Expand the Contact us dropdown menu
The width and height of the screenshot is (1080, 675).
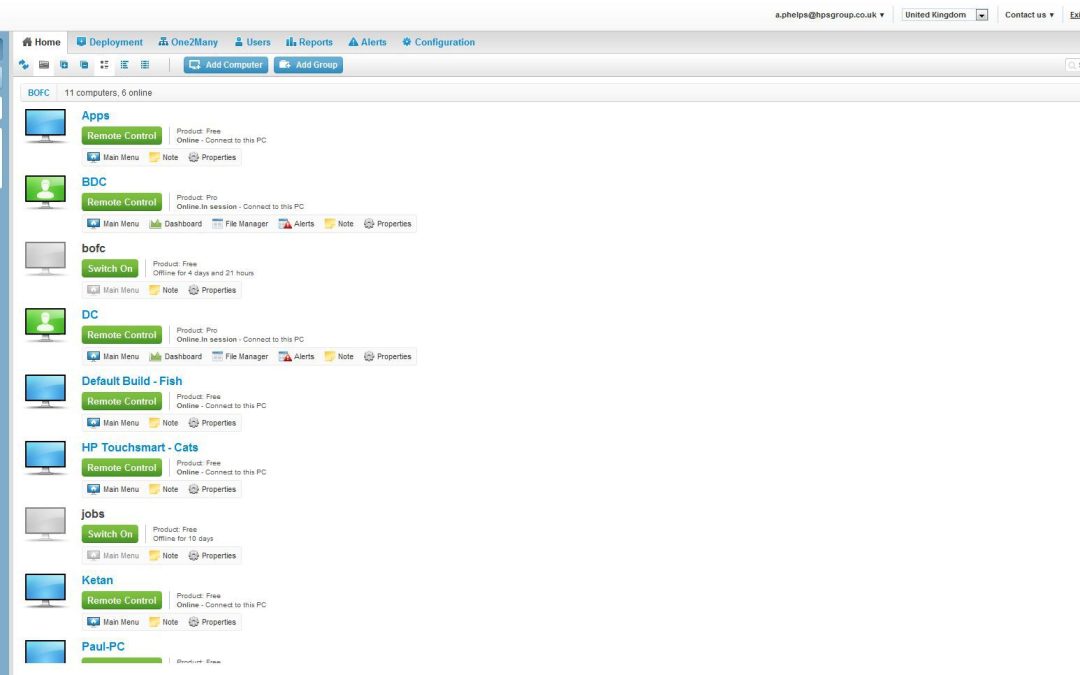click(x=1029, y=14)
